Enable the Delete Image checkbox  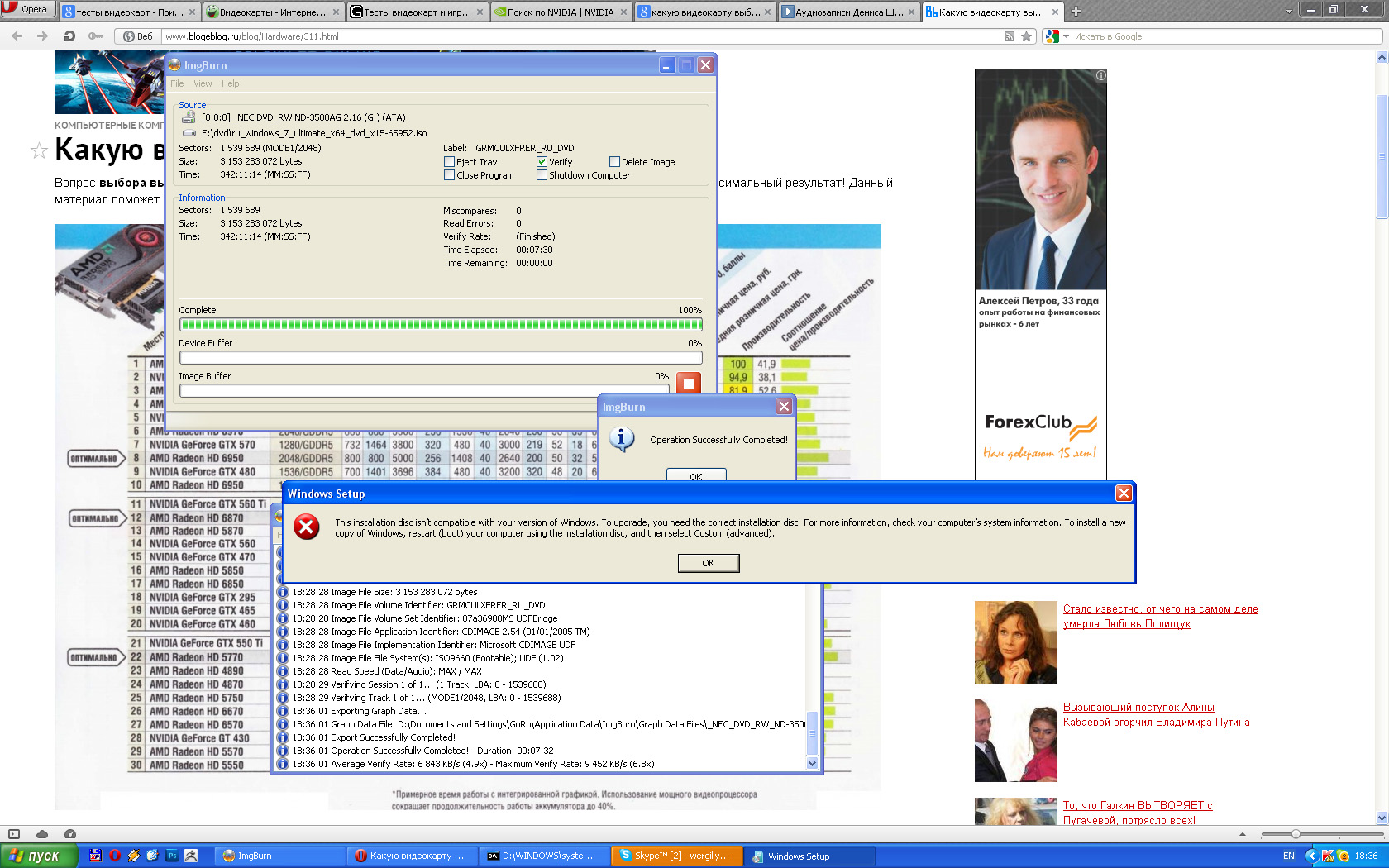click(x=614, y=162)
